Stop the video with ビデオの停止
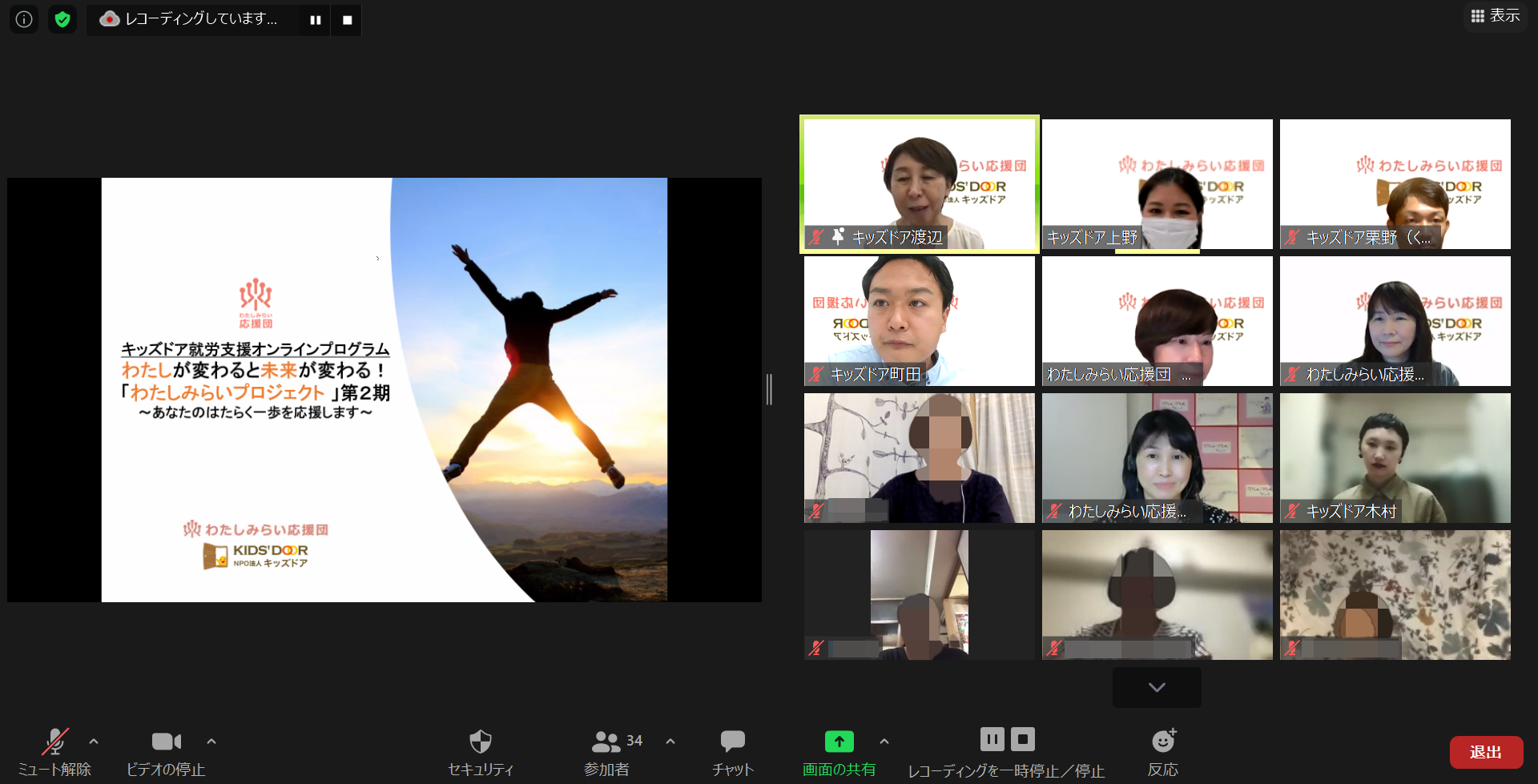 [x=166, y=753]
